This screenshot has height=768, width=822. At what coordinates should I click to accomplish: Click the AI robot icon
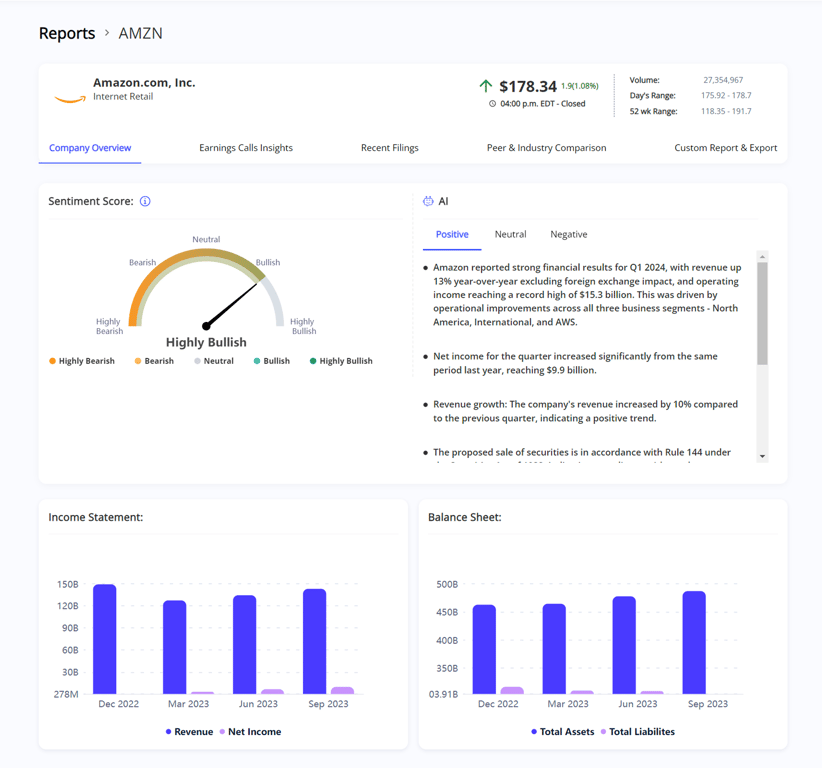pos(428,201)
